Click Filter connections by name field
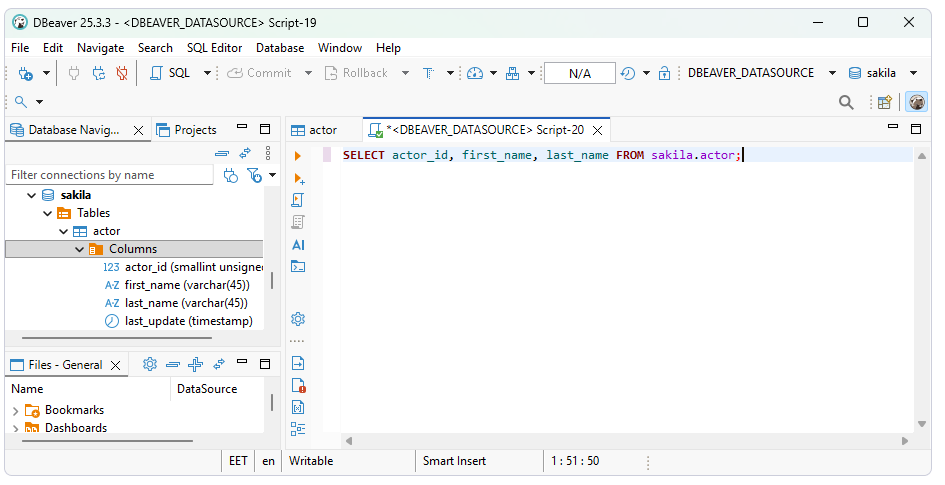Image resolution: width=945 pixels, height=485 pixels. coord(110,175)
